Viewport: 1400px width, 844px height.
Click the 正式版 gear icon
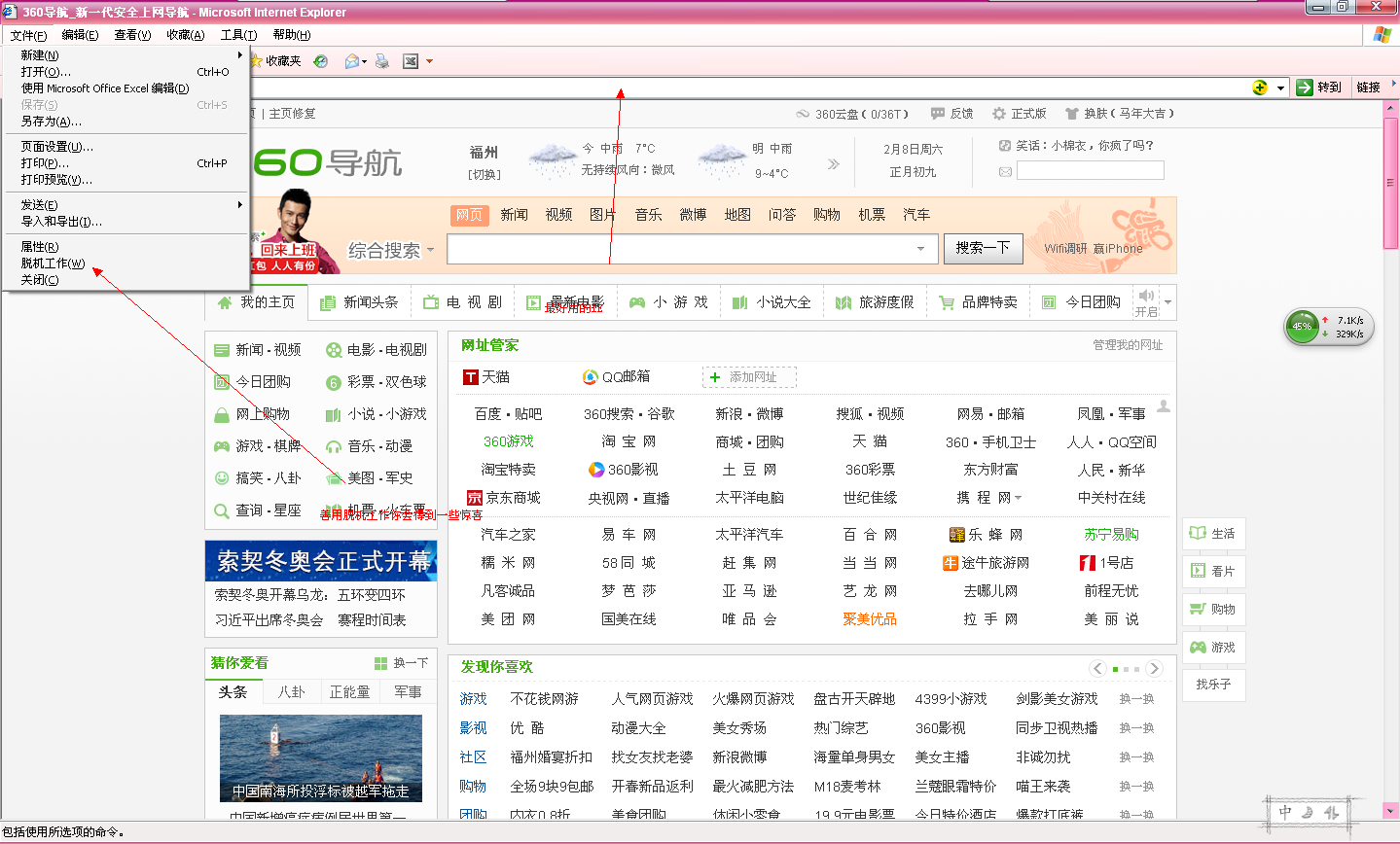point(999,114)
